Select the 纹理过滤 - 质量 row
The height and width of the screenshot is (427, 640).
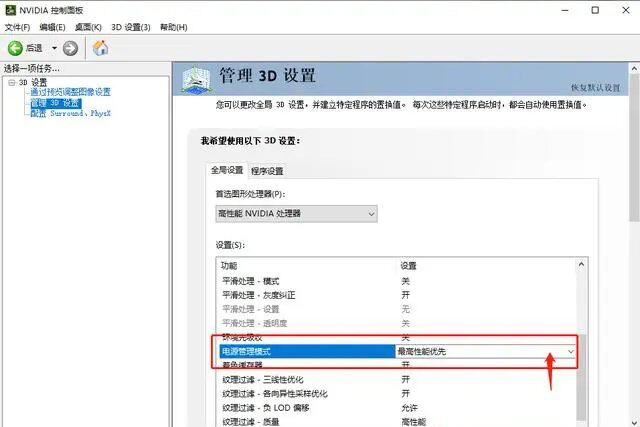(x=396, y=421)
